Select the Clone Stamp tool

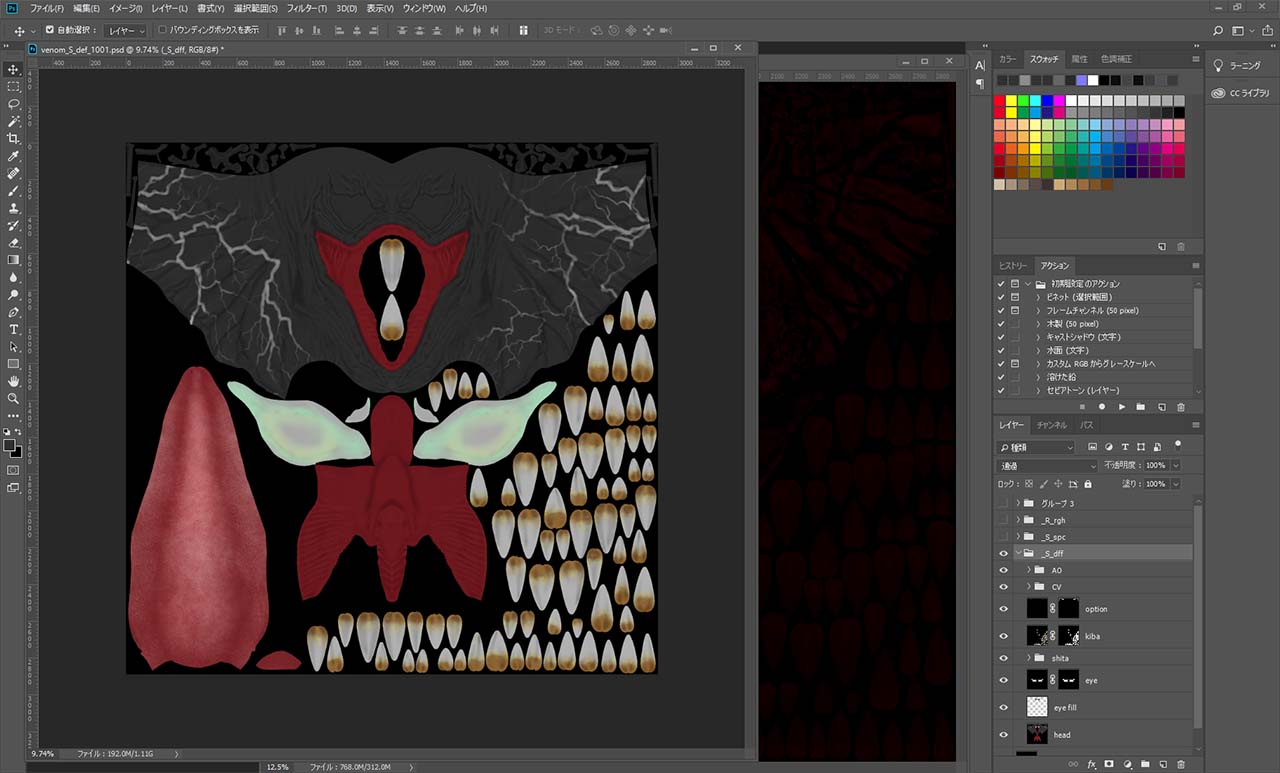pos(13,208)
